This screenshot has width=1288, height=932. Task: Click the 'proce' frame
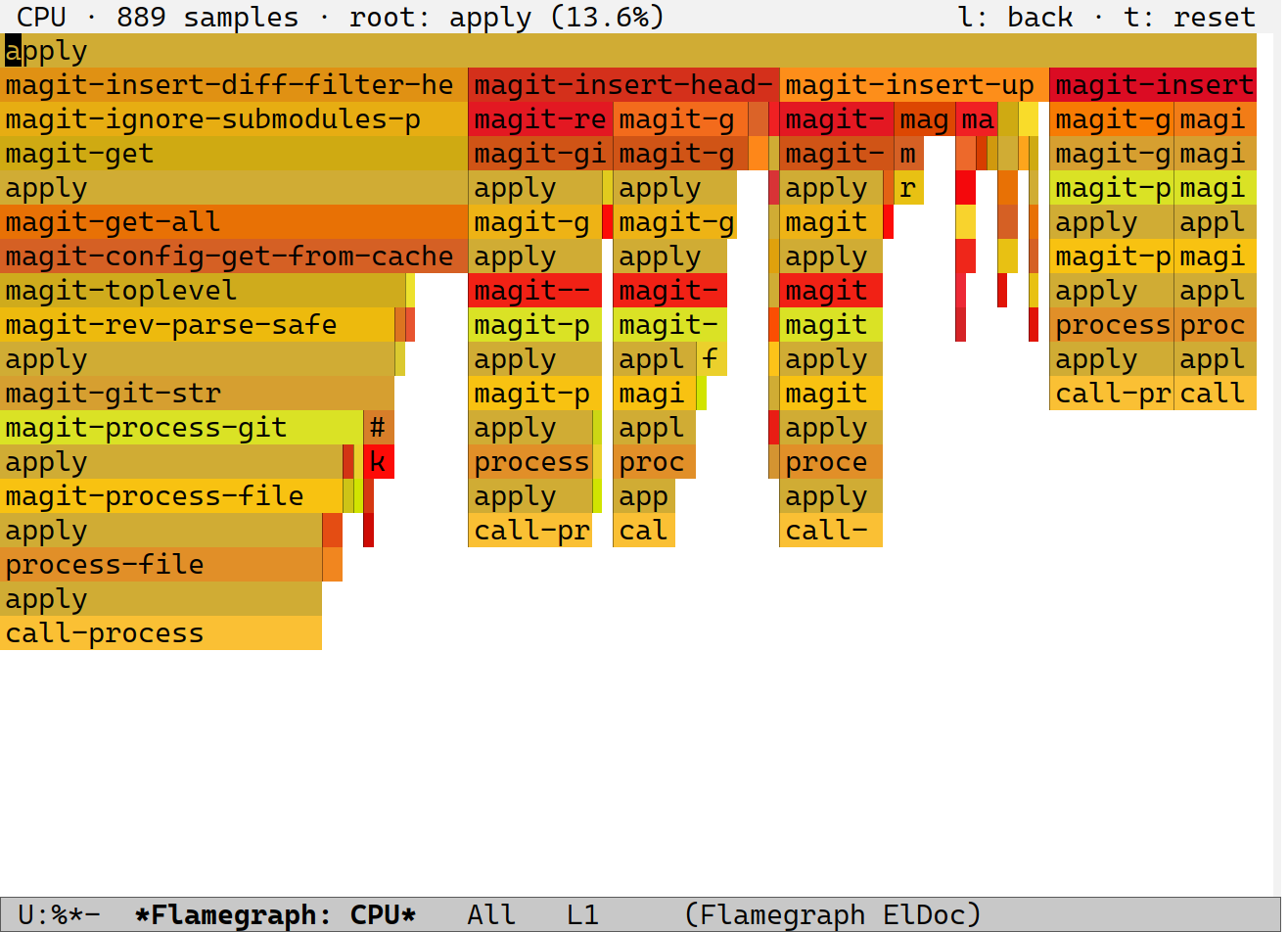[x=831, y=462]
